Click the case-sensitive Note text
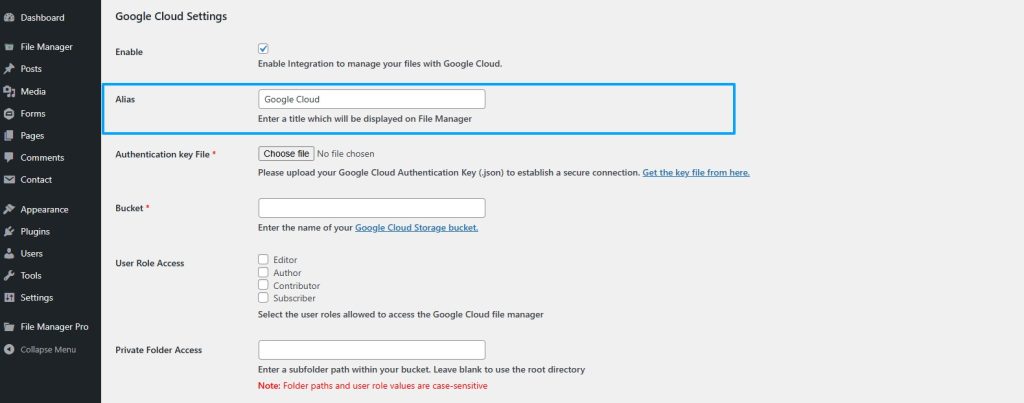The height and width of the screenshot is (403, 1024). (x=373, y=386)
